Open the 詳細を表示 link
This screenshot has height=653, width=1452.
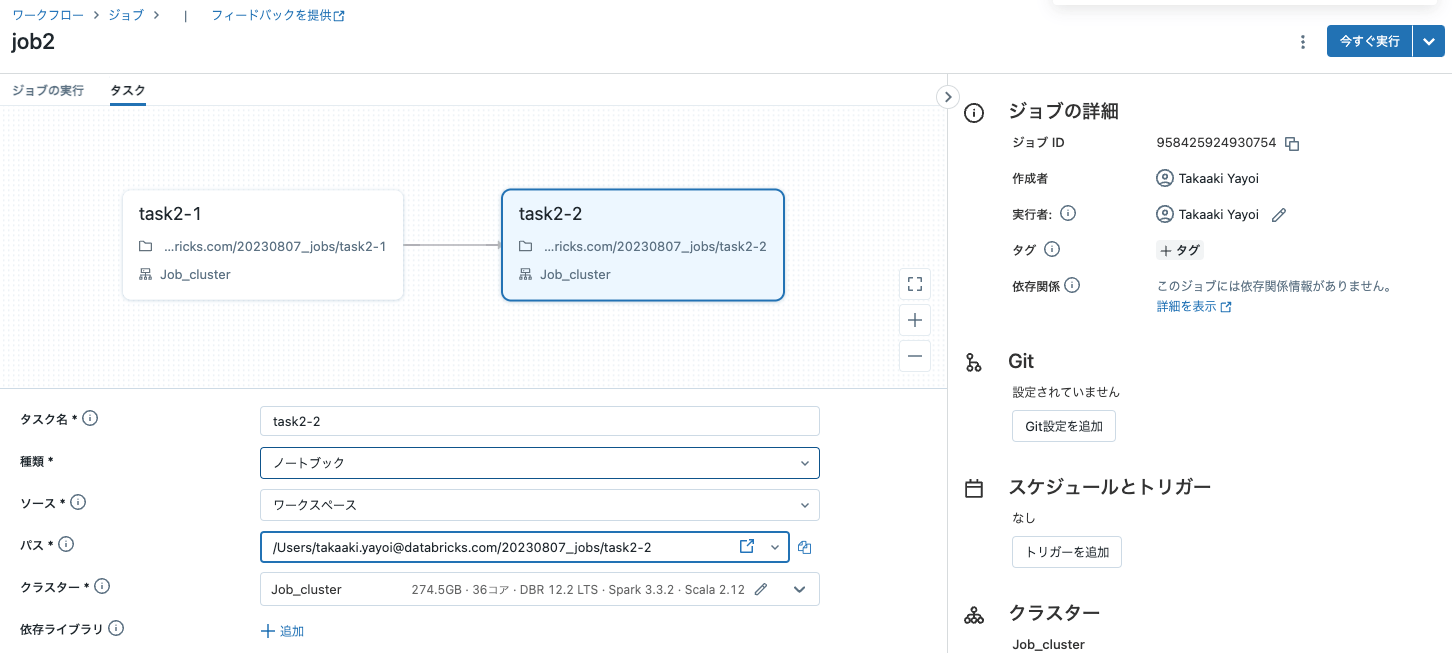tap(1193, 307)
